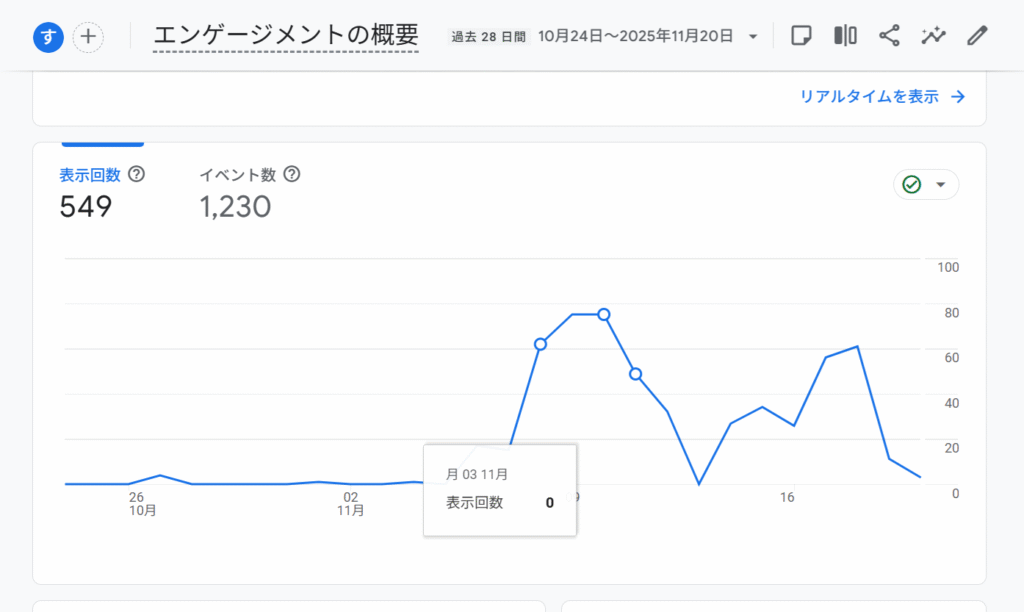The image size is (1024, 612).
Task: Click the 過去 28 日間 date range label
Action: [488, 37]
